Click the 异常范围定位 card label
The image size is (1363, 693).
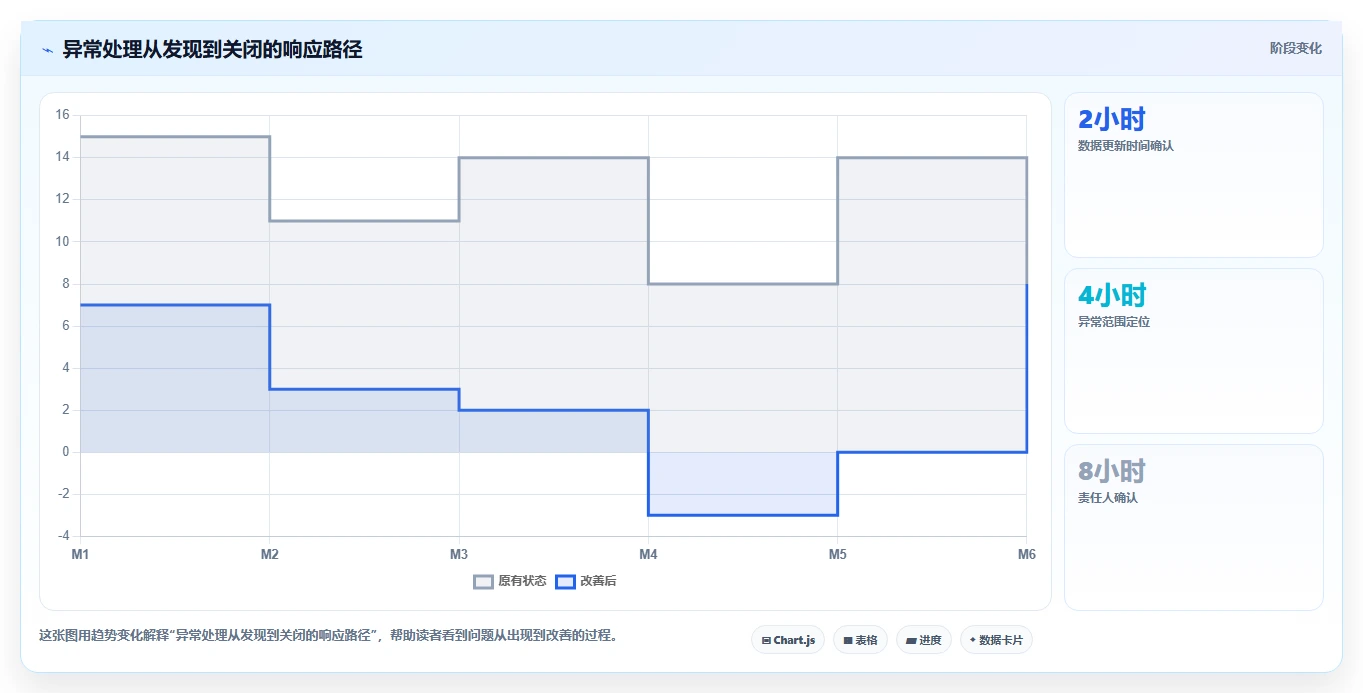tap(1114, 322)
